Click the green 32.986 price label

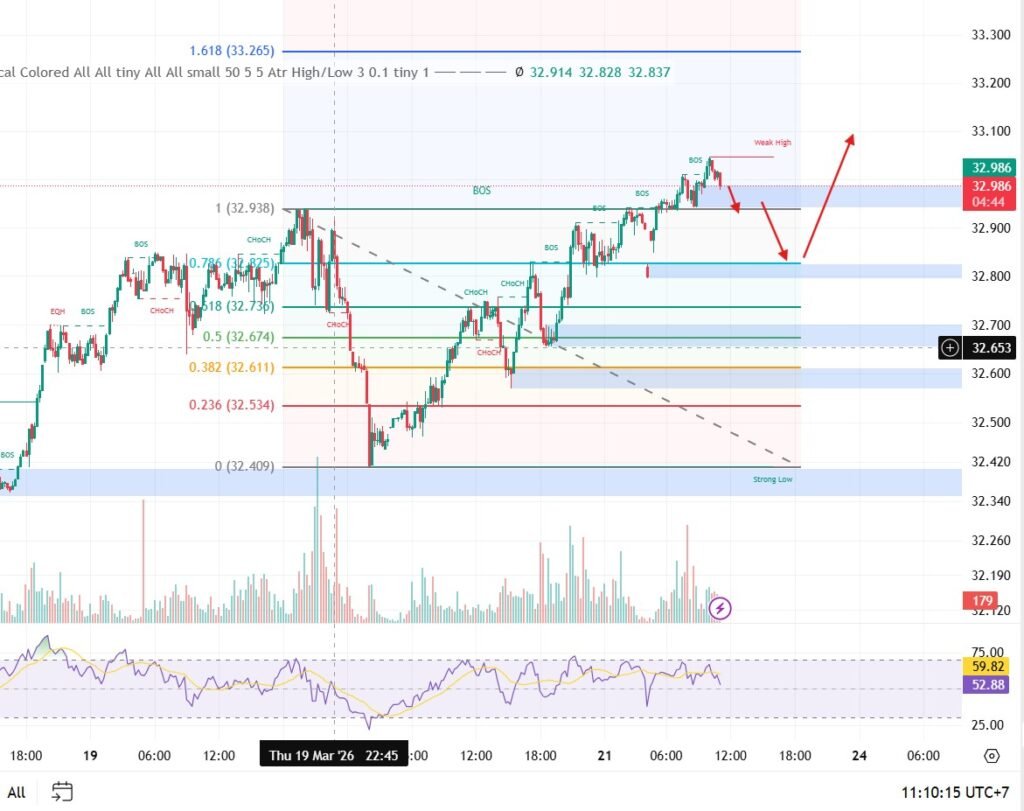pos(986,168)
